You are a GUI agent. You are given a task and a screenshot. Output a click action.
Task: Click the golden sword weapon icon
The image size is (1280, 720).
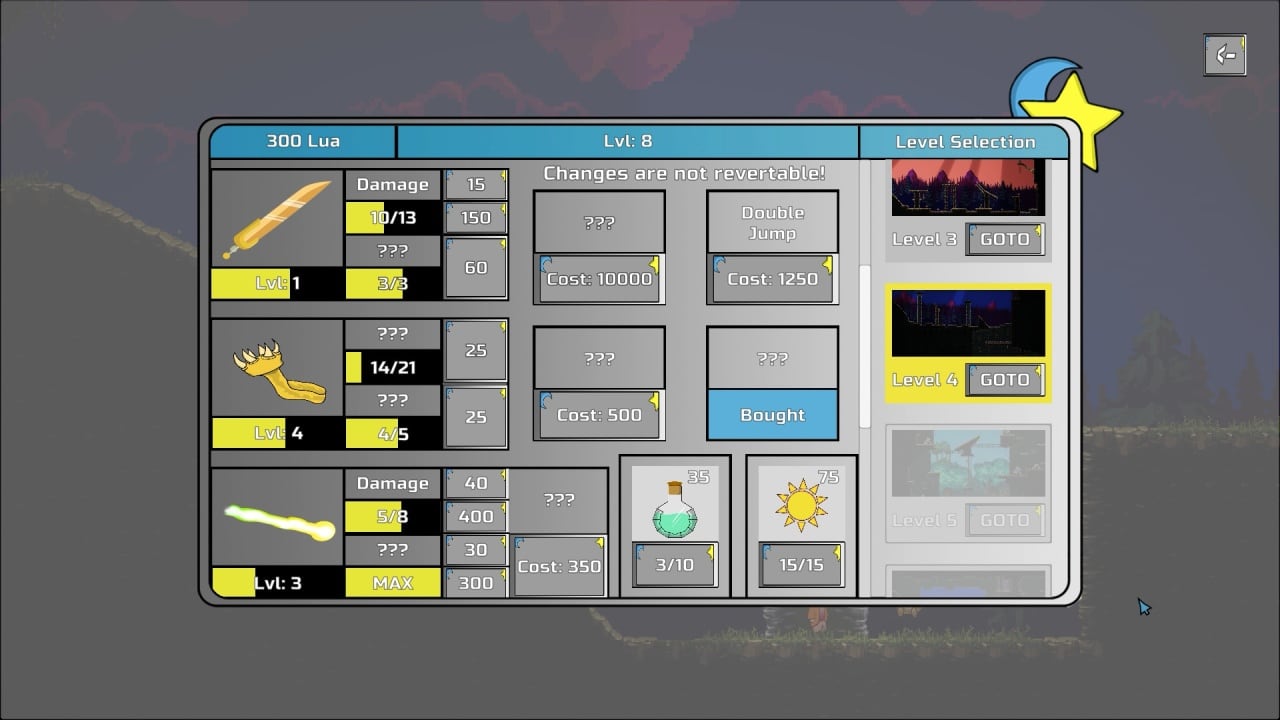277,218
